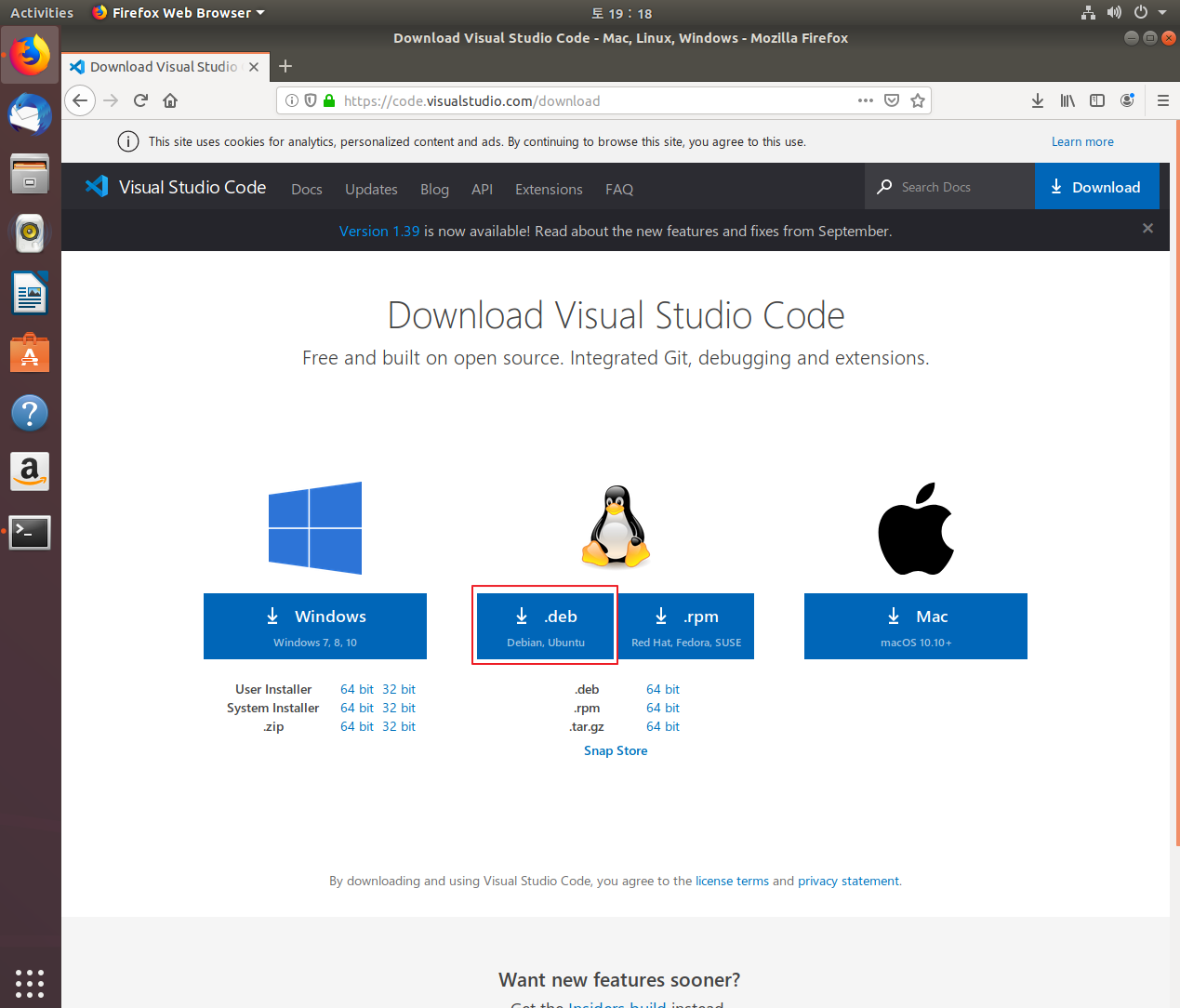Open the Files manager dock icon
1180x1008 pixels.
click(30, 174)
